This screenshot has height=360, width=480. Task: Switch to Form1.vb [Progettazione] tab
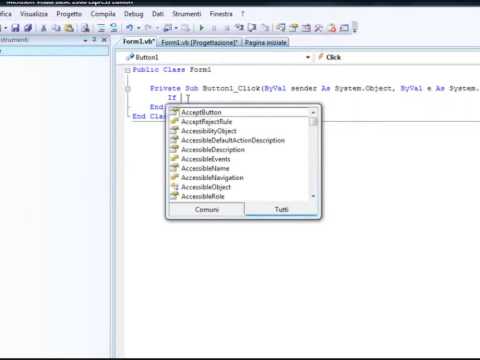point(199,43)
